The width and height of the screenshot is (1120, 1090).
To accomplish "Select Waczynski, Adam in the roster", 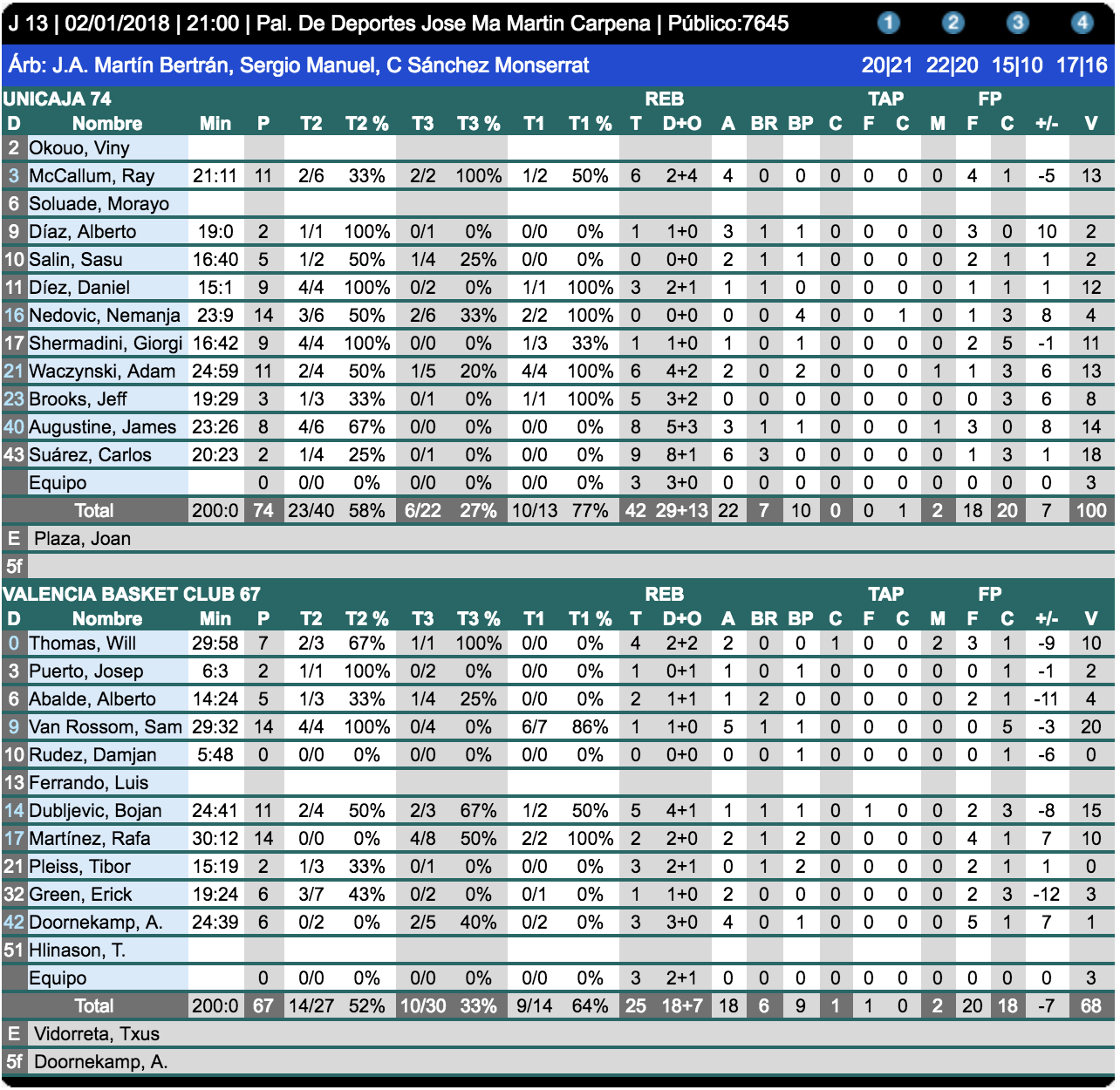I will 102,371.
